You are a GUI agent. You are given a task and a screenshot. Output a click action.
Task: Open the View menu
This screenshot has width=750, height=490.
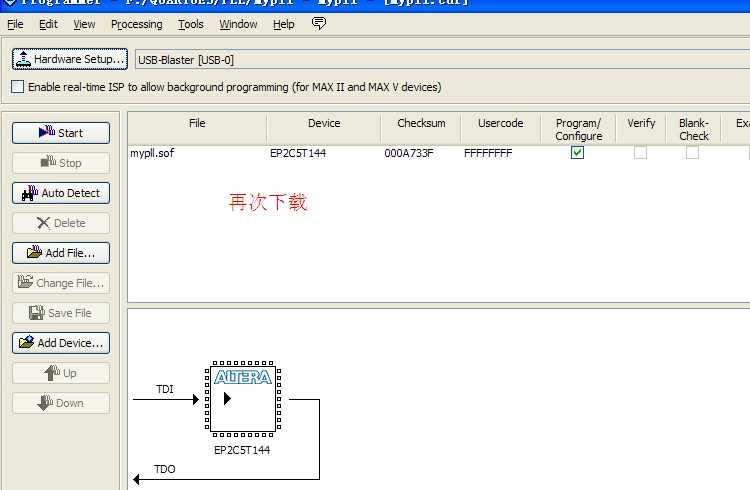[84, 24]
